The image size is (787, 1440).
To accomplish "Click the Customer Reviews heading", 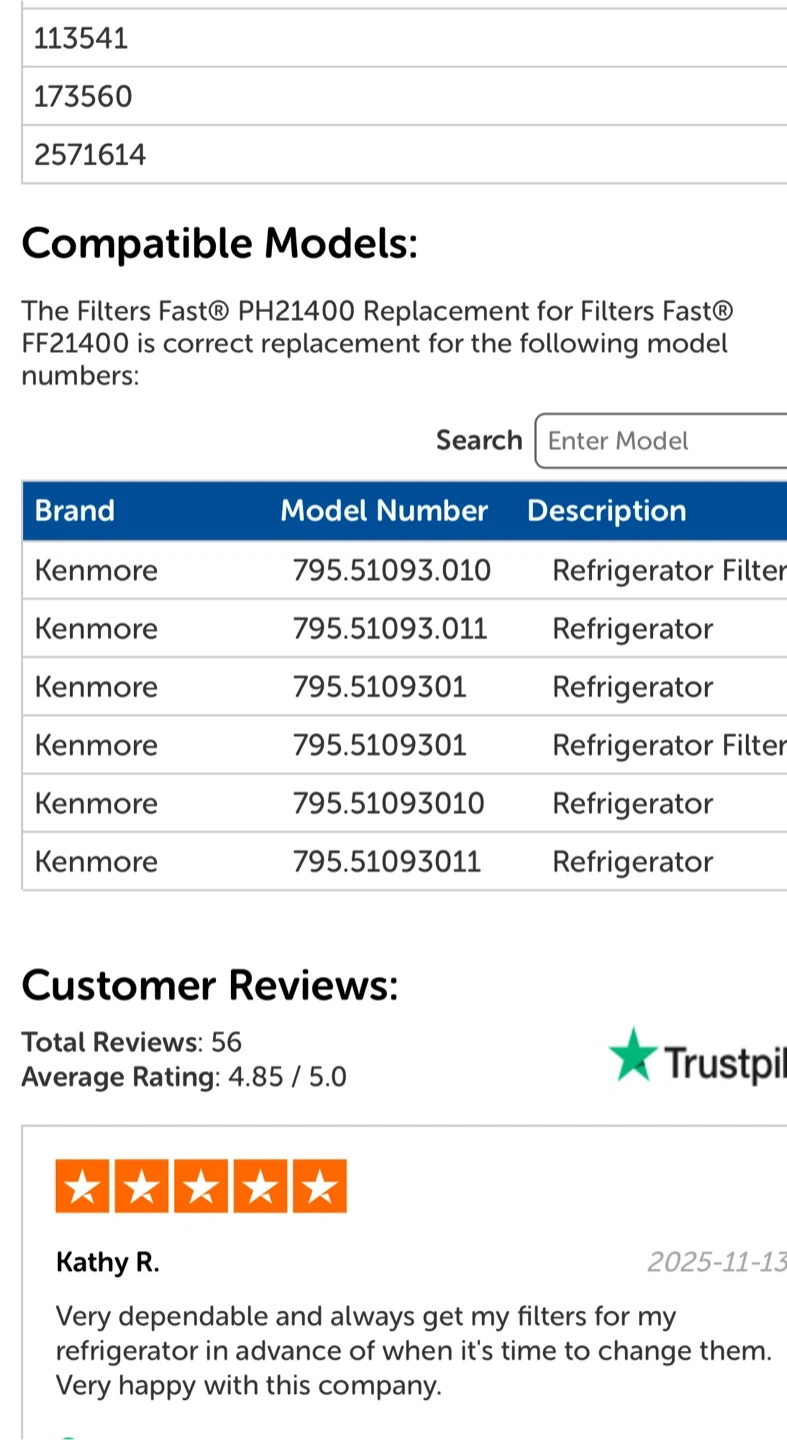I will coord(209,986).
